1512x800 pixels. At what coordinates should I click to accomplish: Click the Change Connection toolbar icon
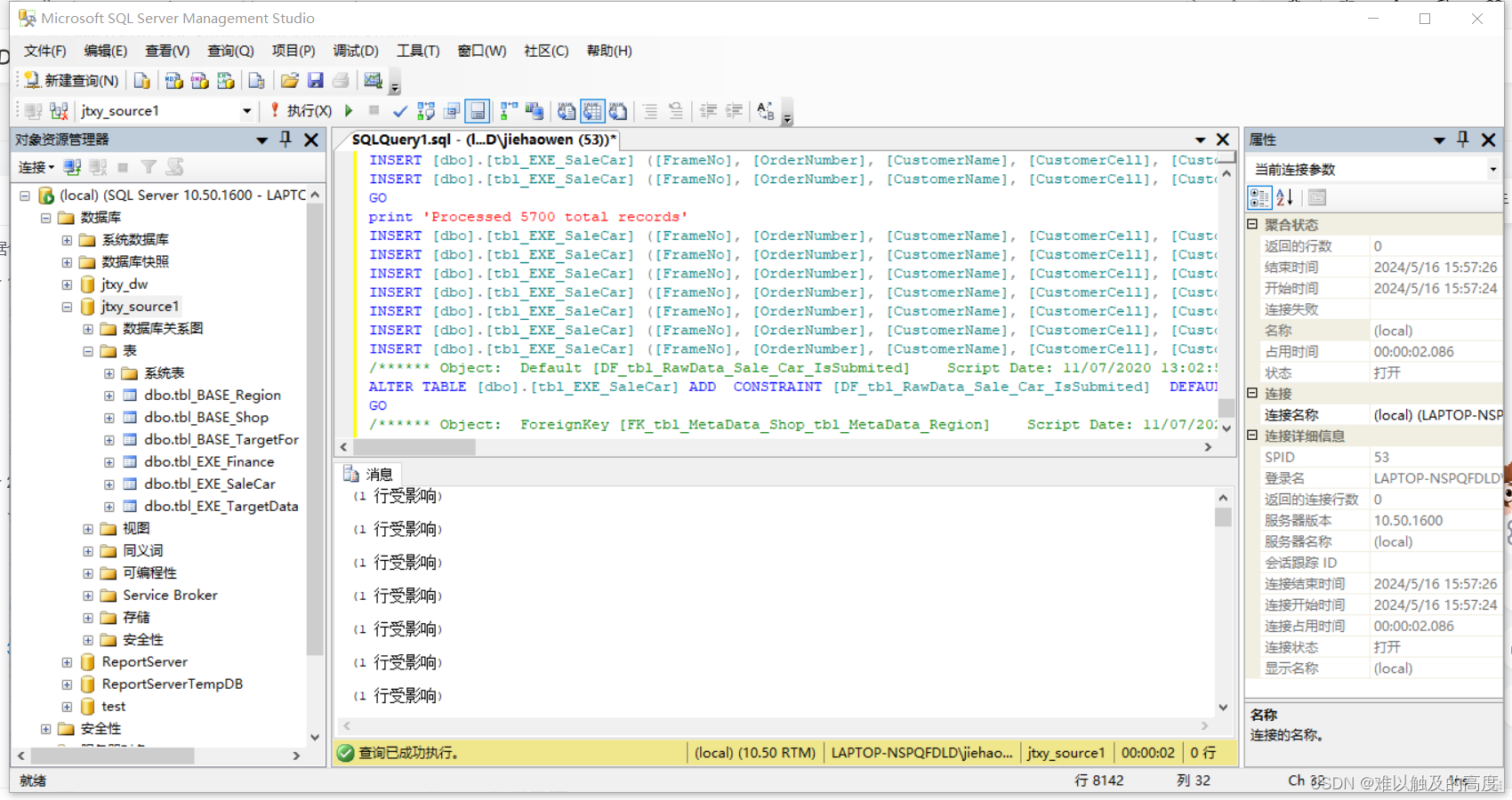pyautogui.click(x=59, y=111)
